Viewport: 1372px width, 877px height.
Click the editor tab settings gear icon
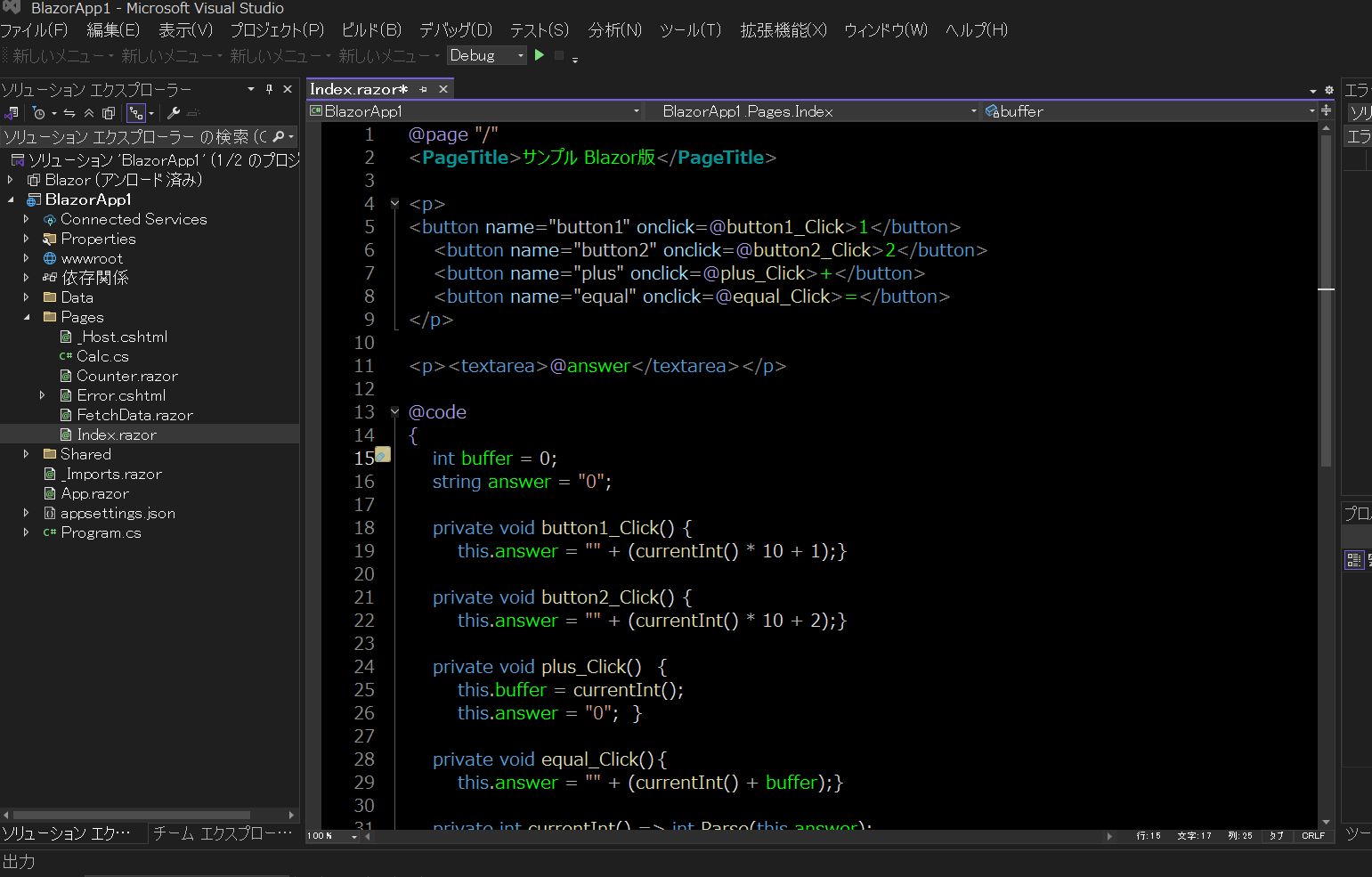point(1329,90)
